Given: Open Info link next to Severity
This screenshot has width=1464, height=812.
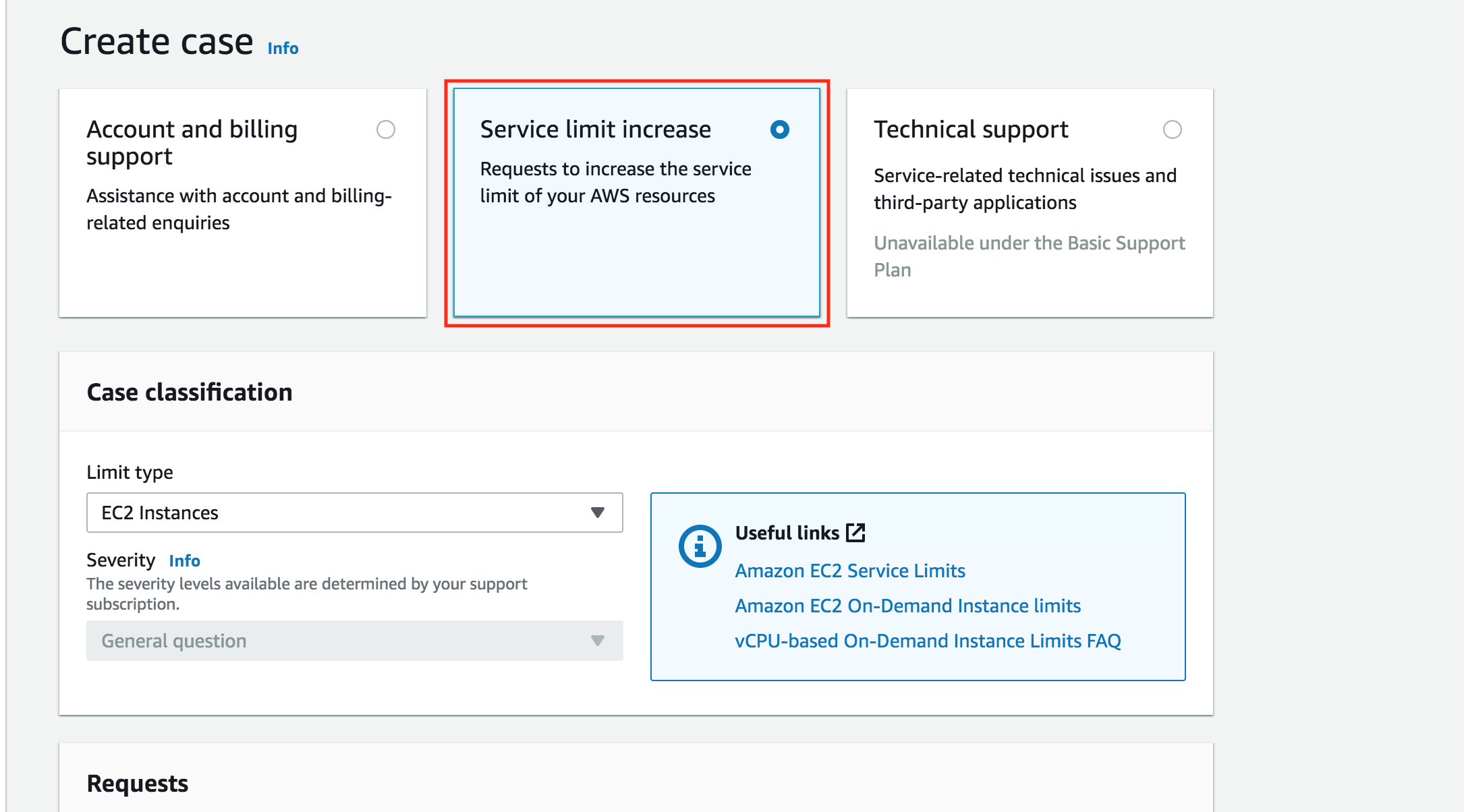Looking at the screenshot, I should tap(184, 561).
